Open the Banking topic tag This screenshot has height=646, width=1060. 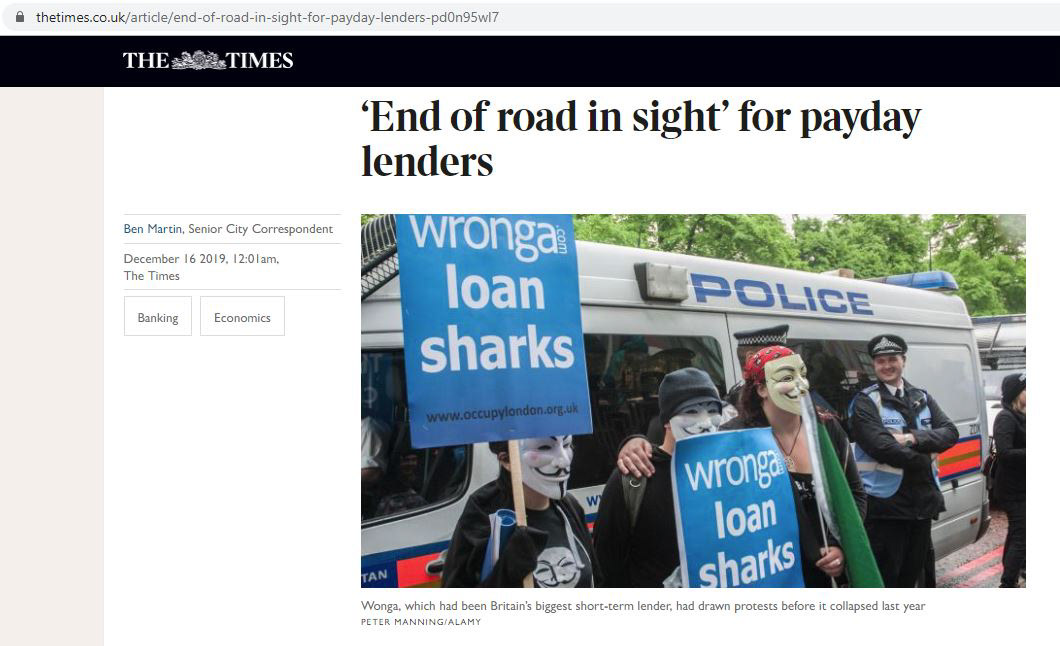158,316
